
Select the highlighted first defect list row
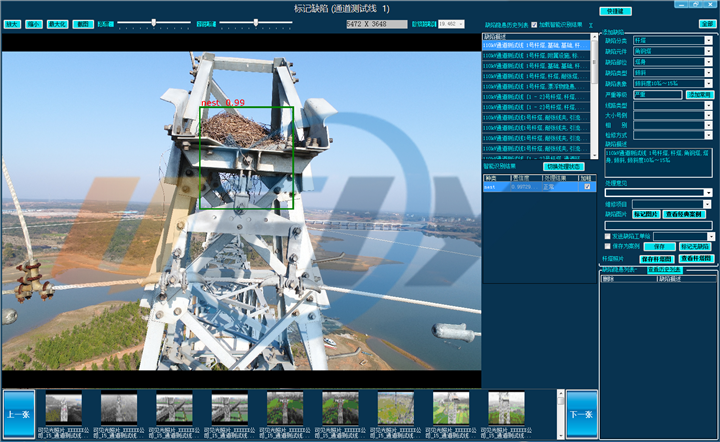click(536, 45)
